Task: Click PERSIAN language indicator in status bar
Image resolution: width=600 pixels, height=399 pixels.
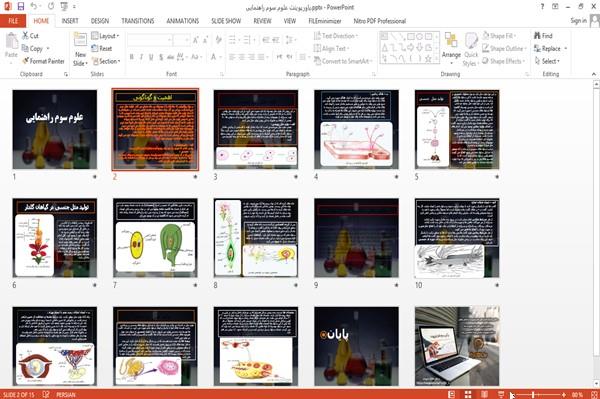Action: [x=65, y=394]
